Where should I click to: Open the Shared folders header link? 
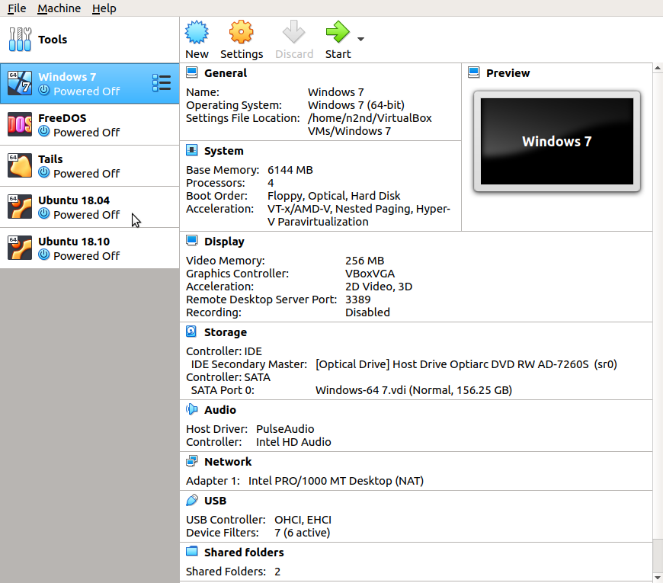pos(244,552)
